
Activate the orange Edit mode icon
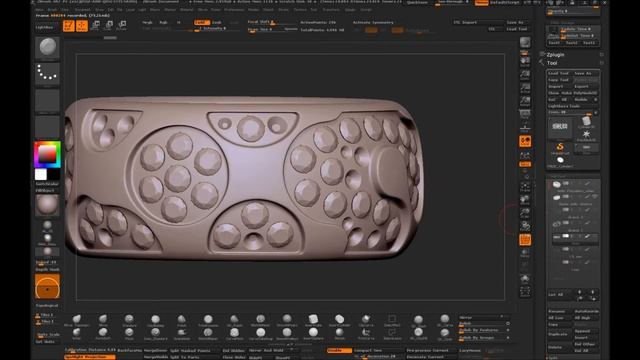pyautogui.click(x=69, y=26)
